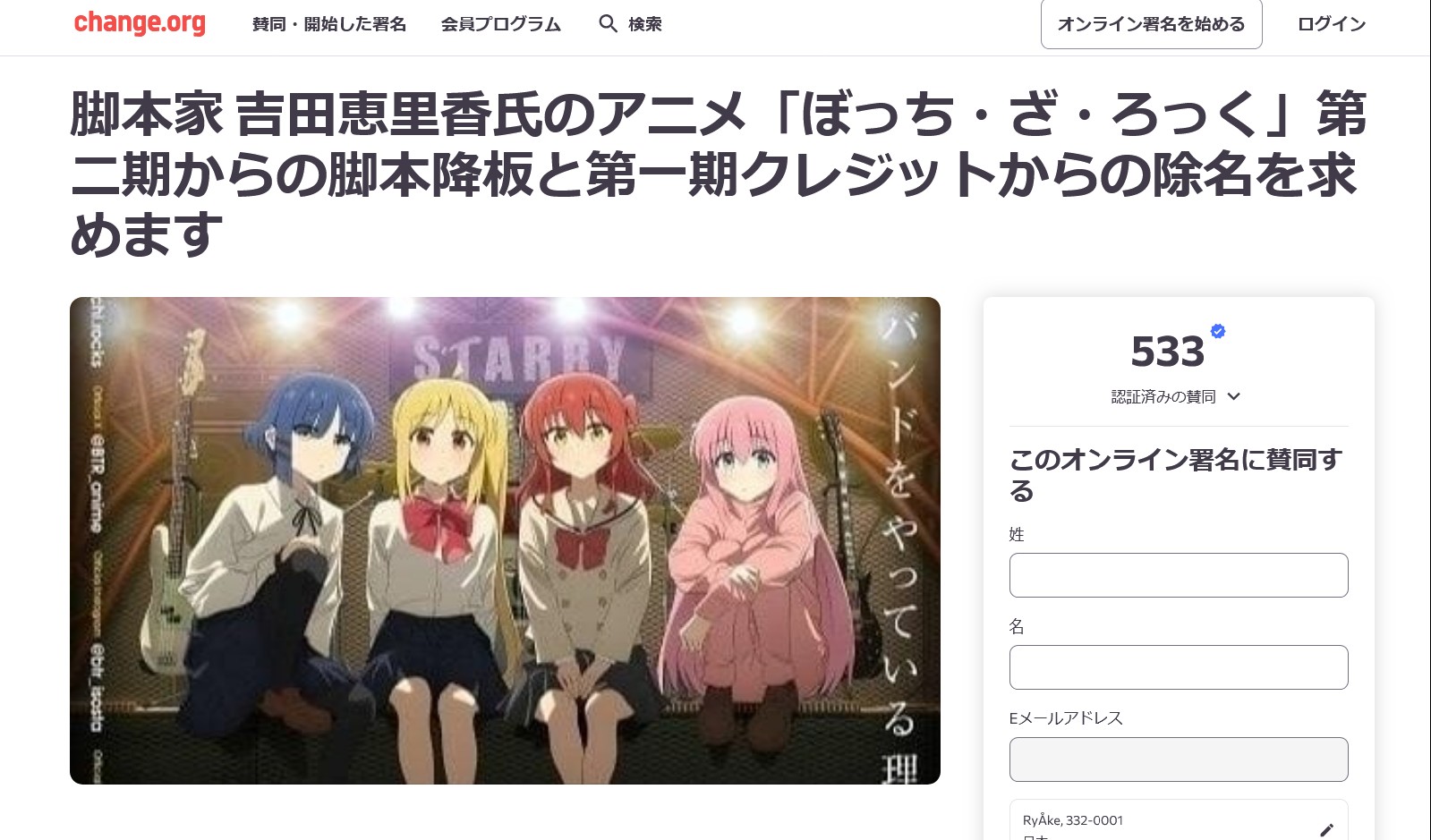Screen dimensions: 1431x840
Task: Edit location using the pencil icon
Action: pyautogui.click(x=1326, y=830)
